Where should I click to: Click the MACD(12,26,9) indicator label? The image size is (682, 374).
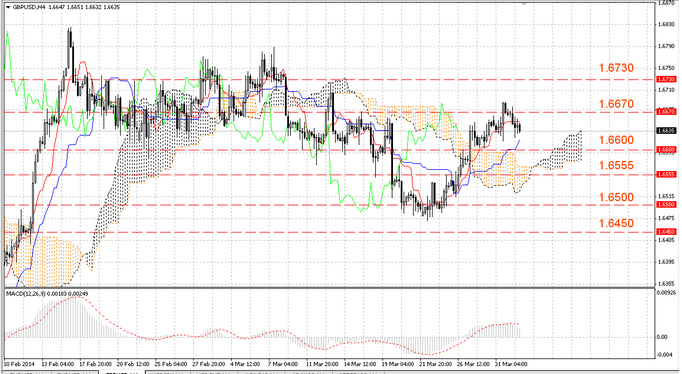[25, 294]
